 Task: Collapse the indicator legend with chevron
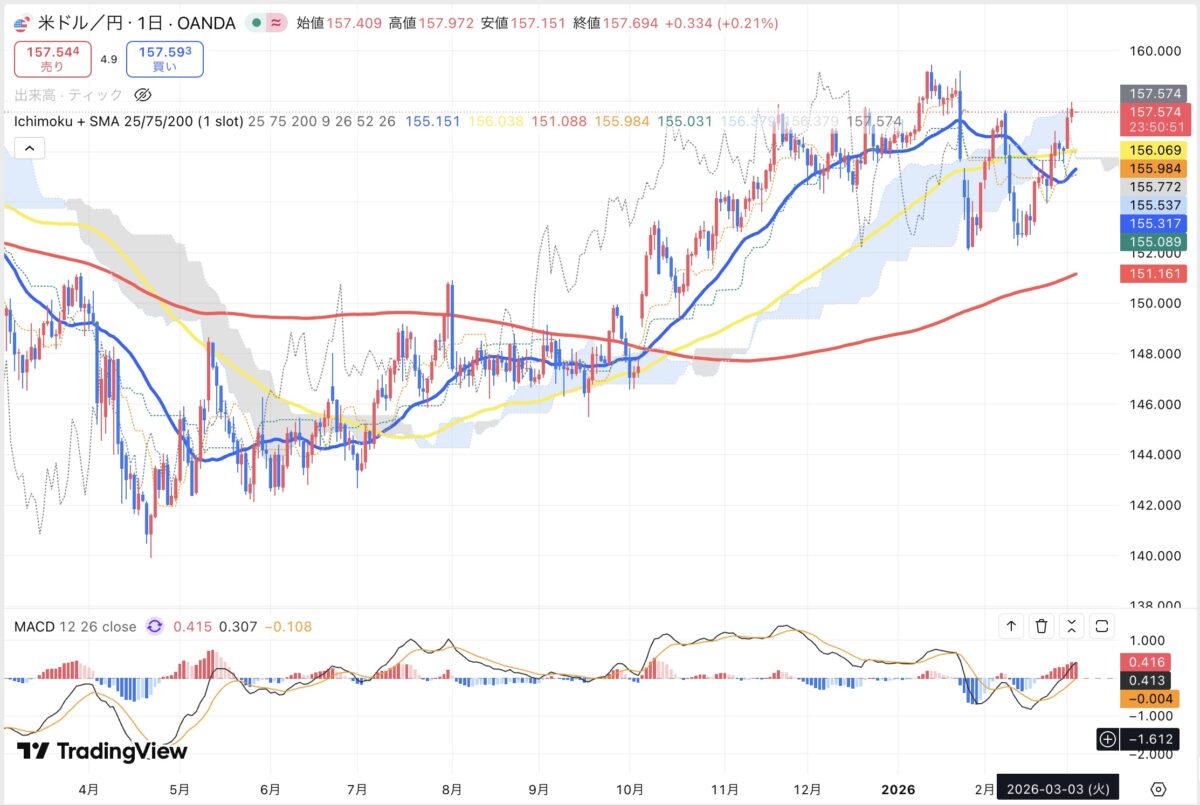click(28, 149)
